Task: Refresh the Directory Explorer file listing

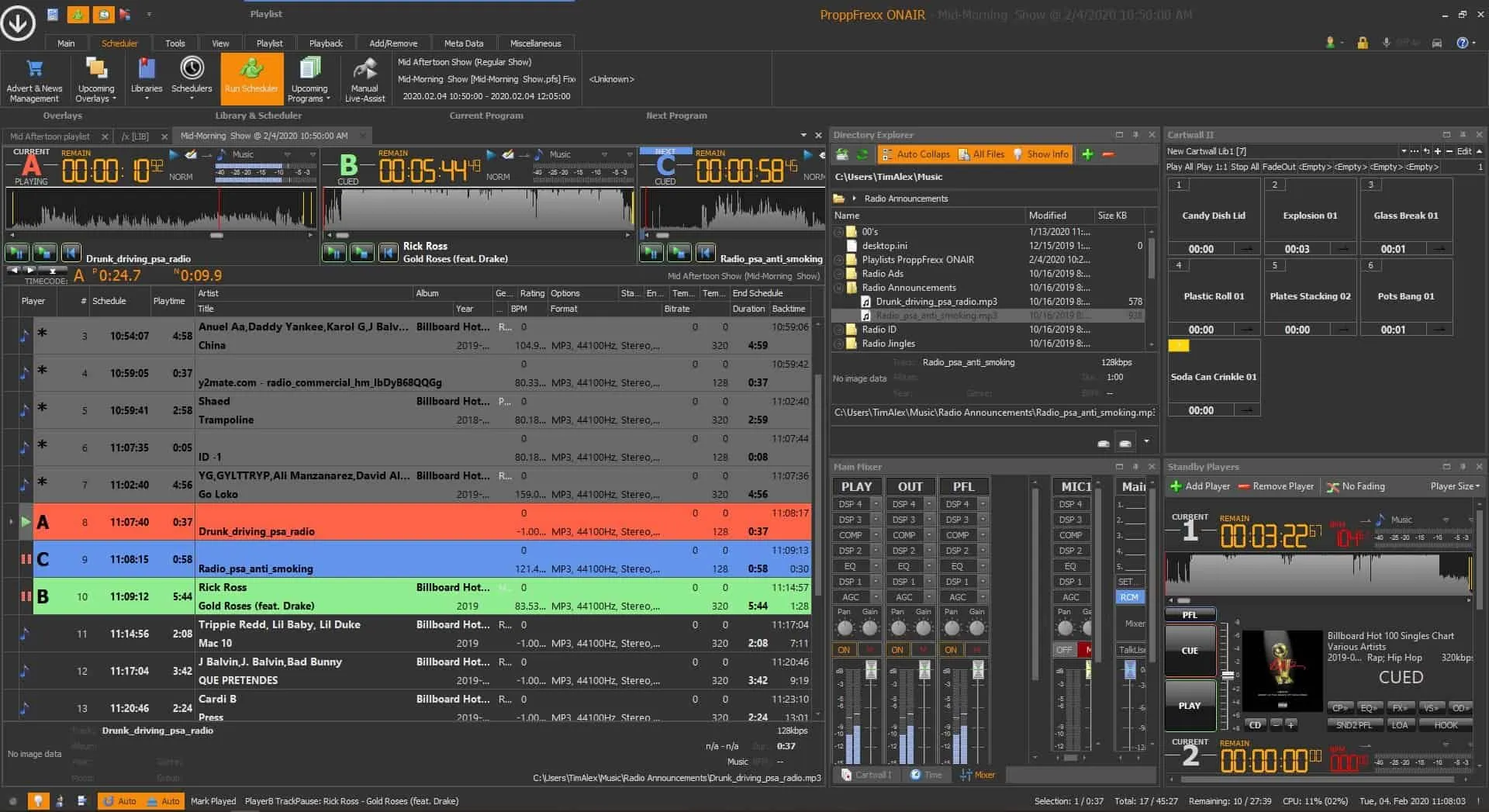Action: coord(862,154)
